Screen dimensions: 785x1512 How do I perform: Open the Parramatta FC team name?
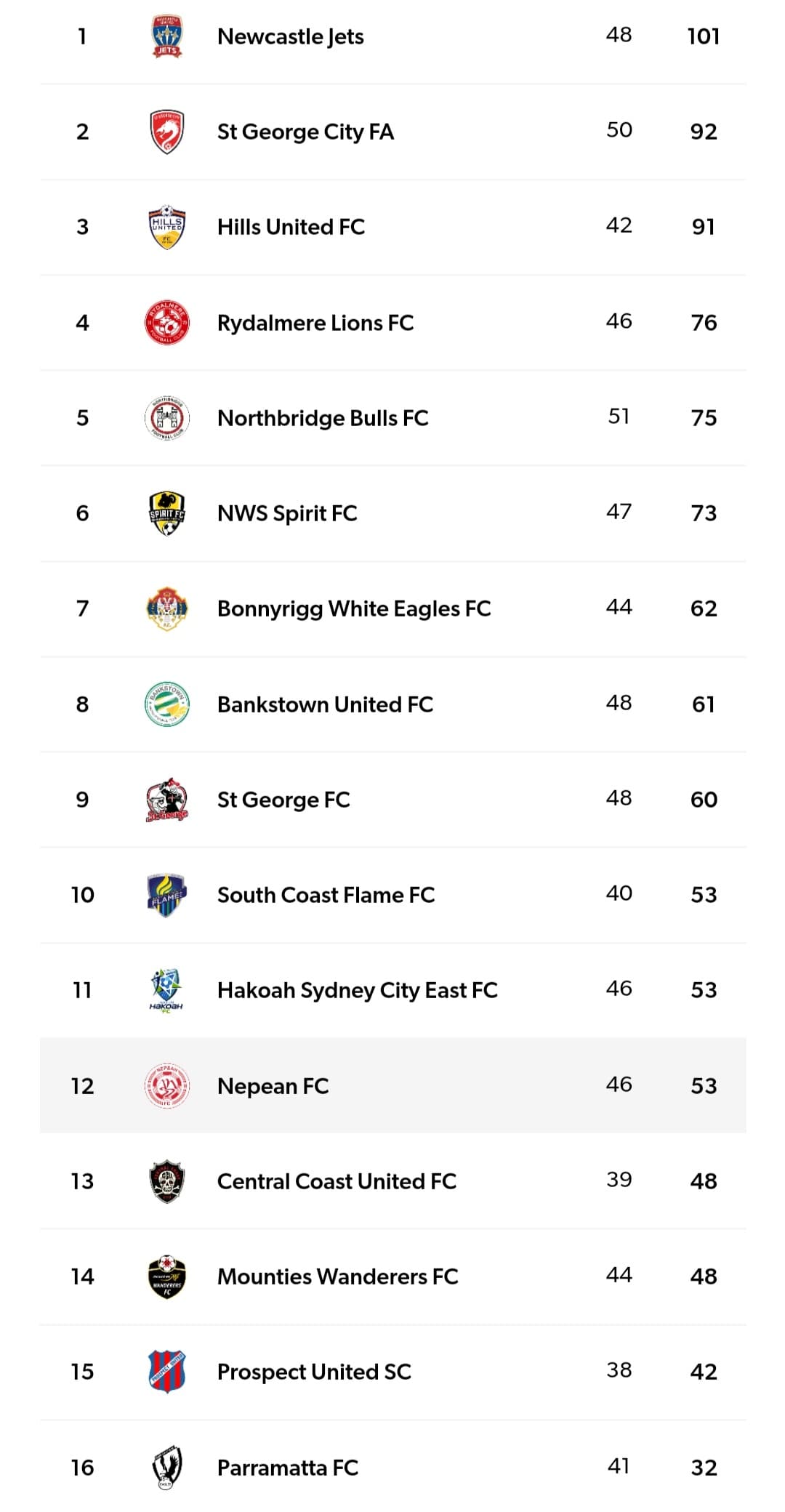(288, 1468)
